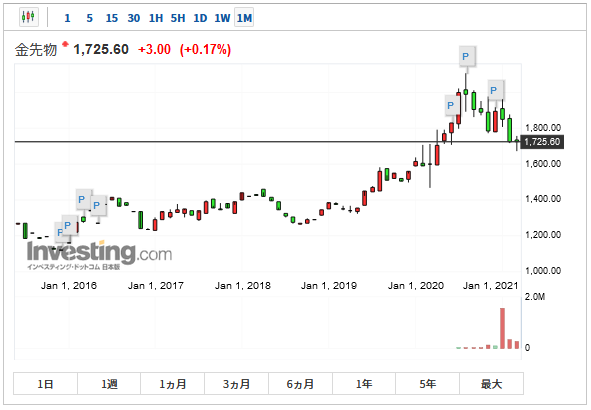Click the red dot indicator beside 金先物
591x410 pixels.
coord(65,44)
